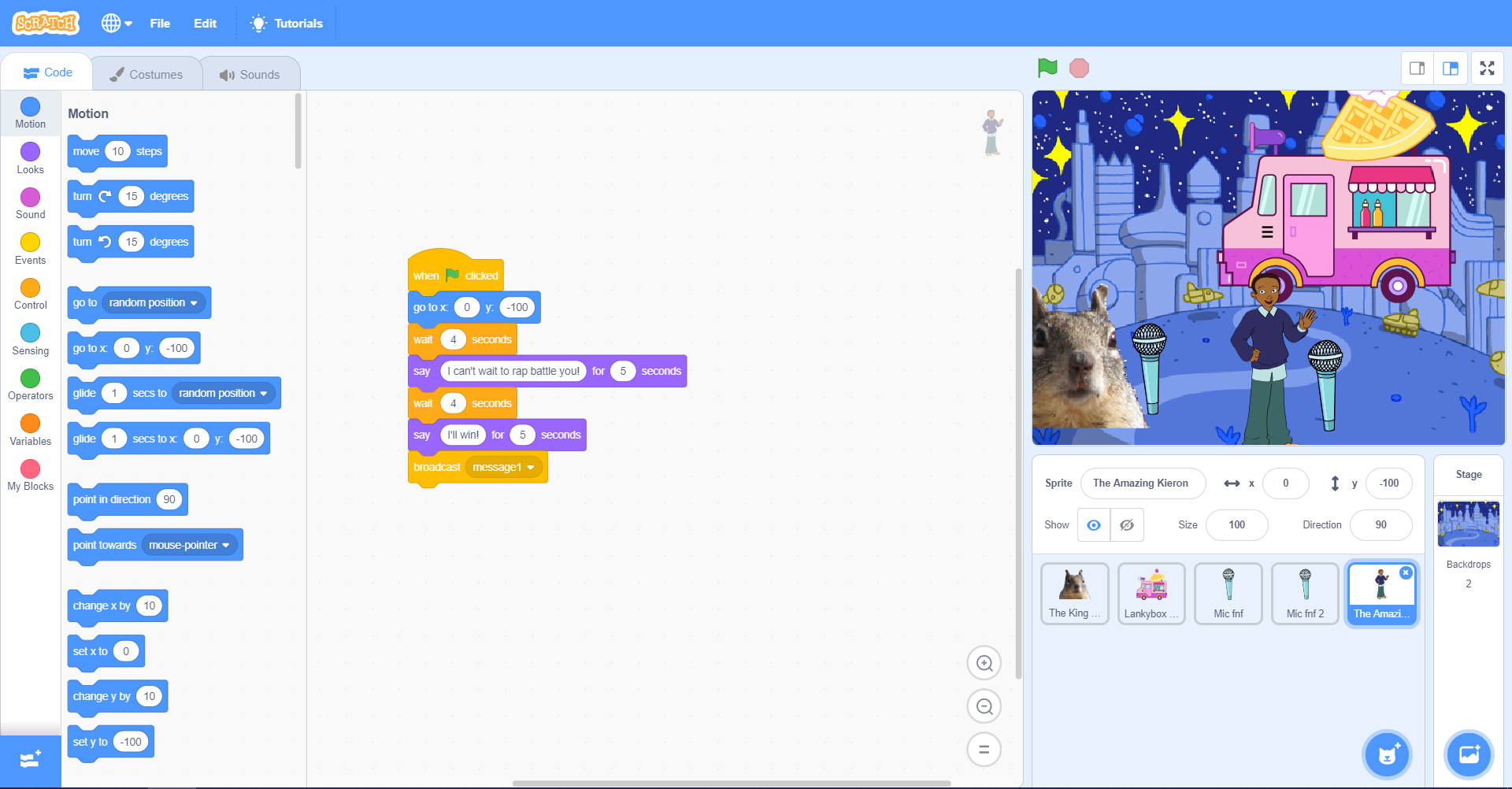
Task: Select the Mic fnf 2 sprite thumbnail
Action: coord(1305,594)
